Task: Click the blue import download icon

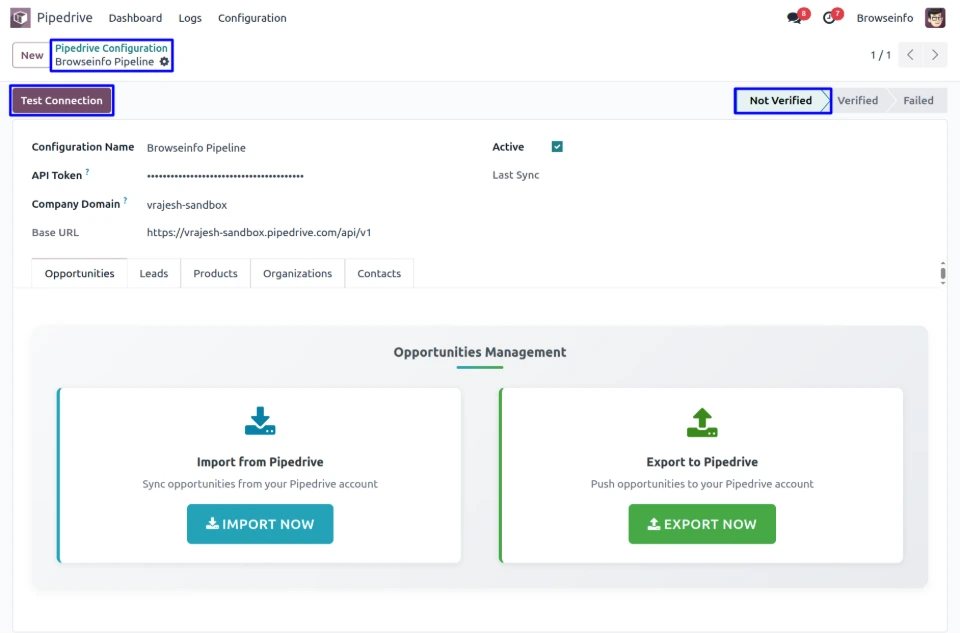Action: point(260,421)
